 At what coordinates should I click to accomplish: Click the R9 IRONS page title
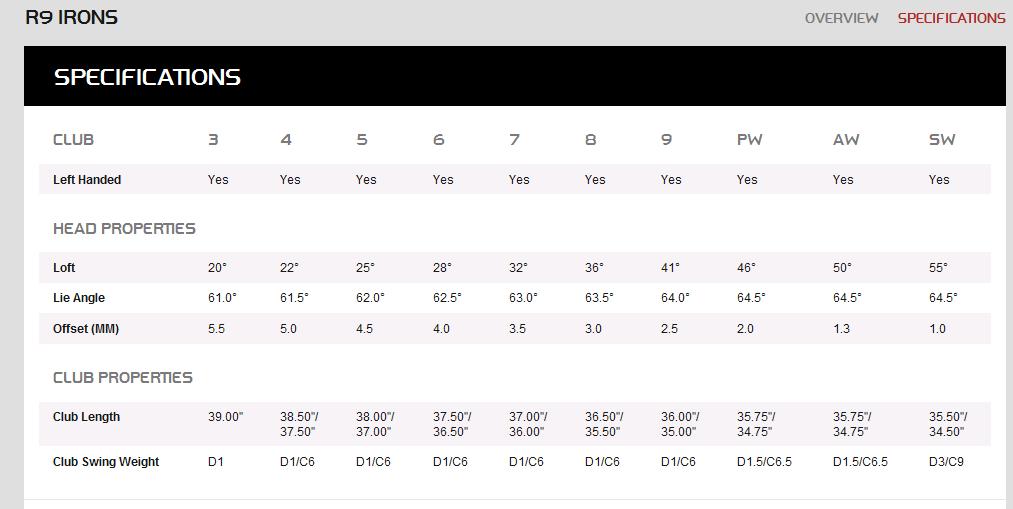(72, 17)
